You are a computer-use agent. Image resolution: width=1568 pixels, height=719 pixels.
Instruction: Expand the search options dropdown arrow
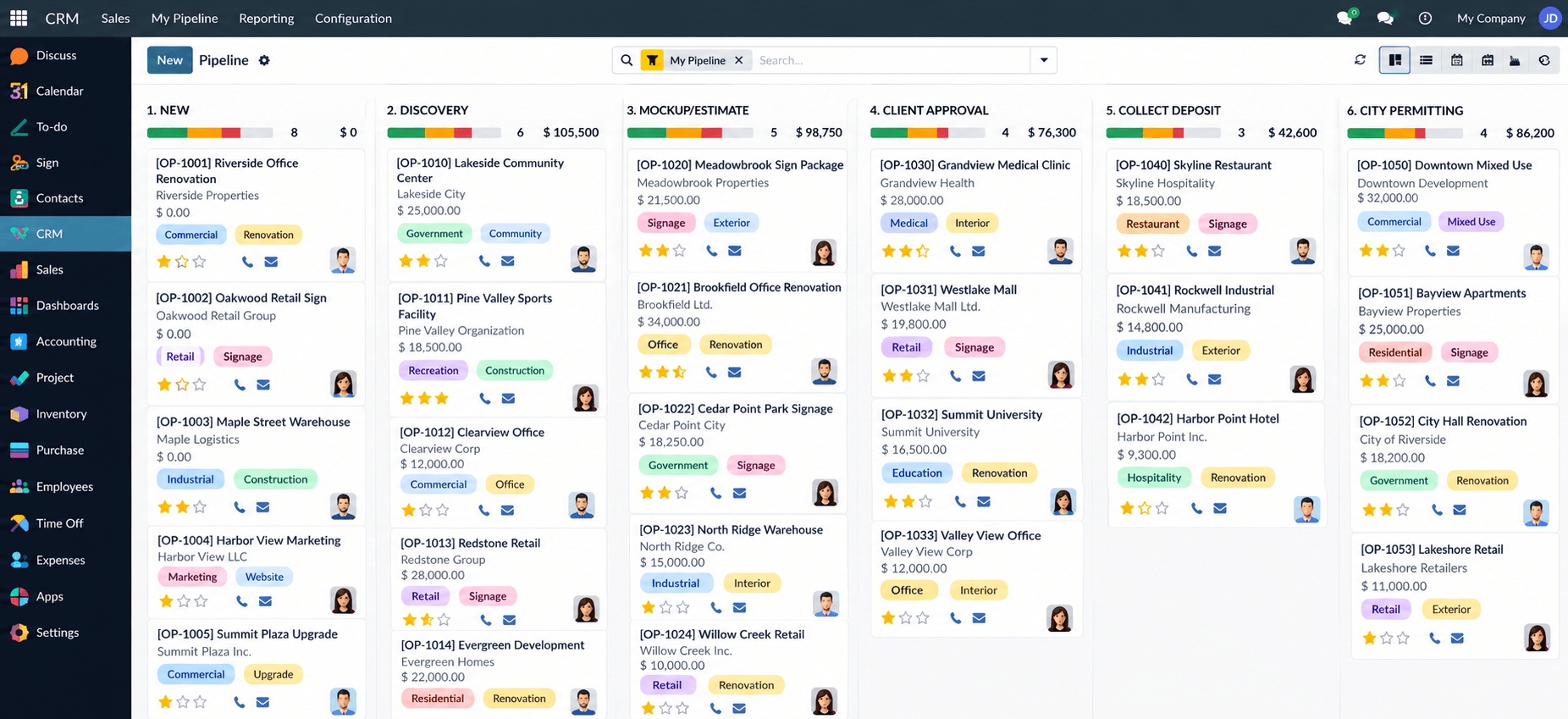1043,60
